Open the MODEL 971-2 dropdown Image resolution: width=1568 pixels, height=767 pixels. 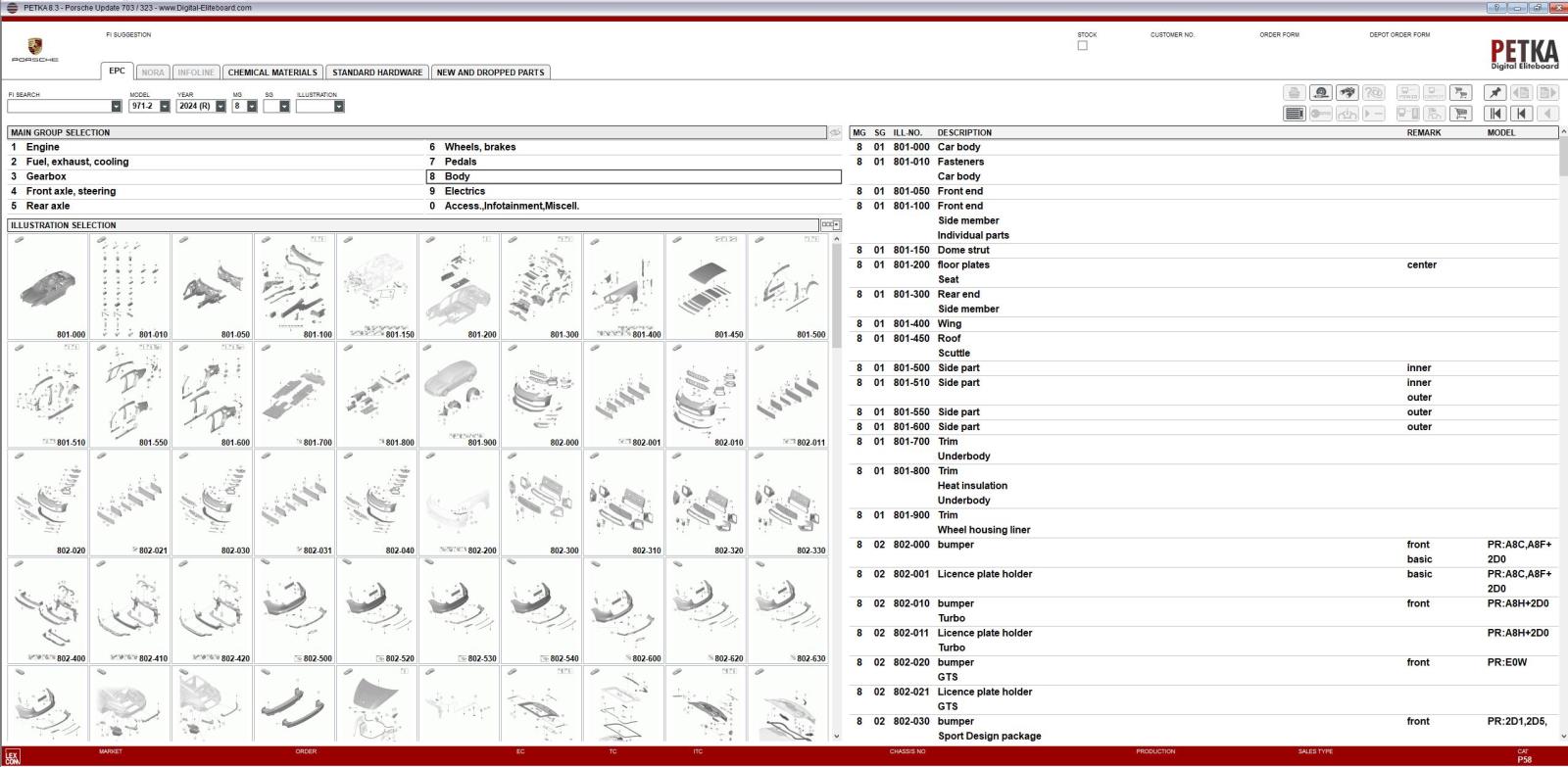pyautogui.click(x=149, y=106)
